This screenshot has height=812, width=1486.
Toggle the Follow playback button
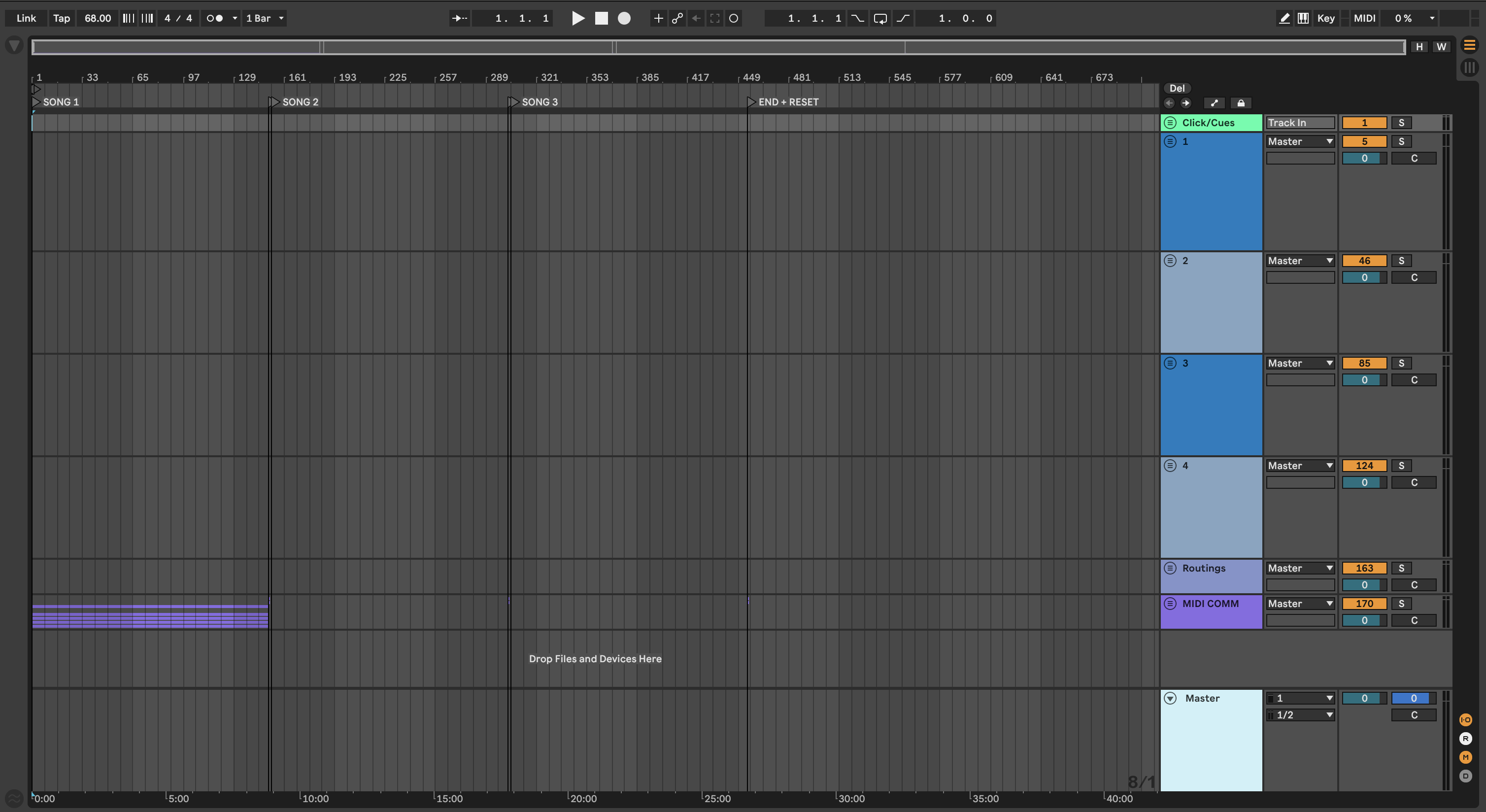[459, 18]
